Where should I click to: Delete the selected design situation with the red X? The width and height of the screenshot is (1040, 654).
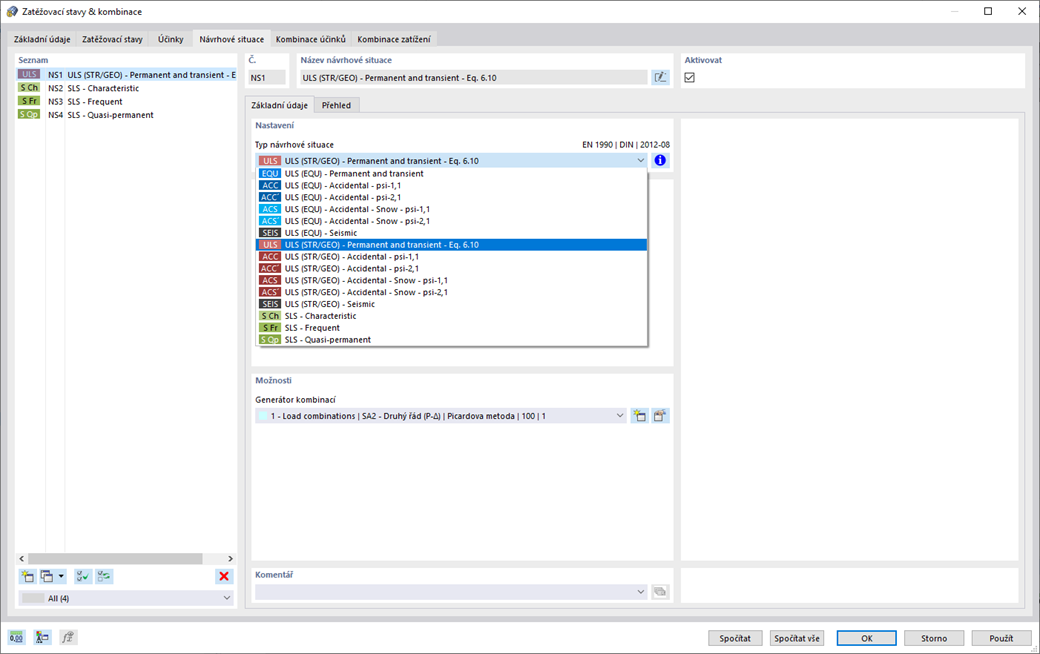224,576
